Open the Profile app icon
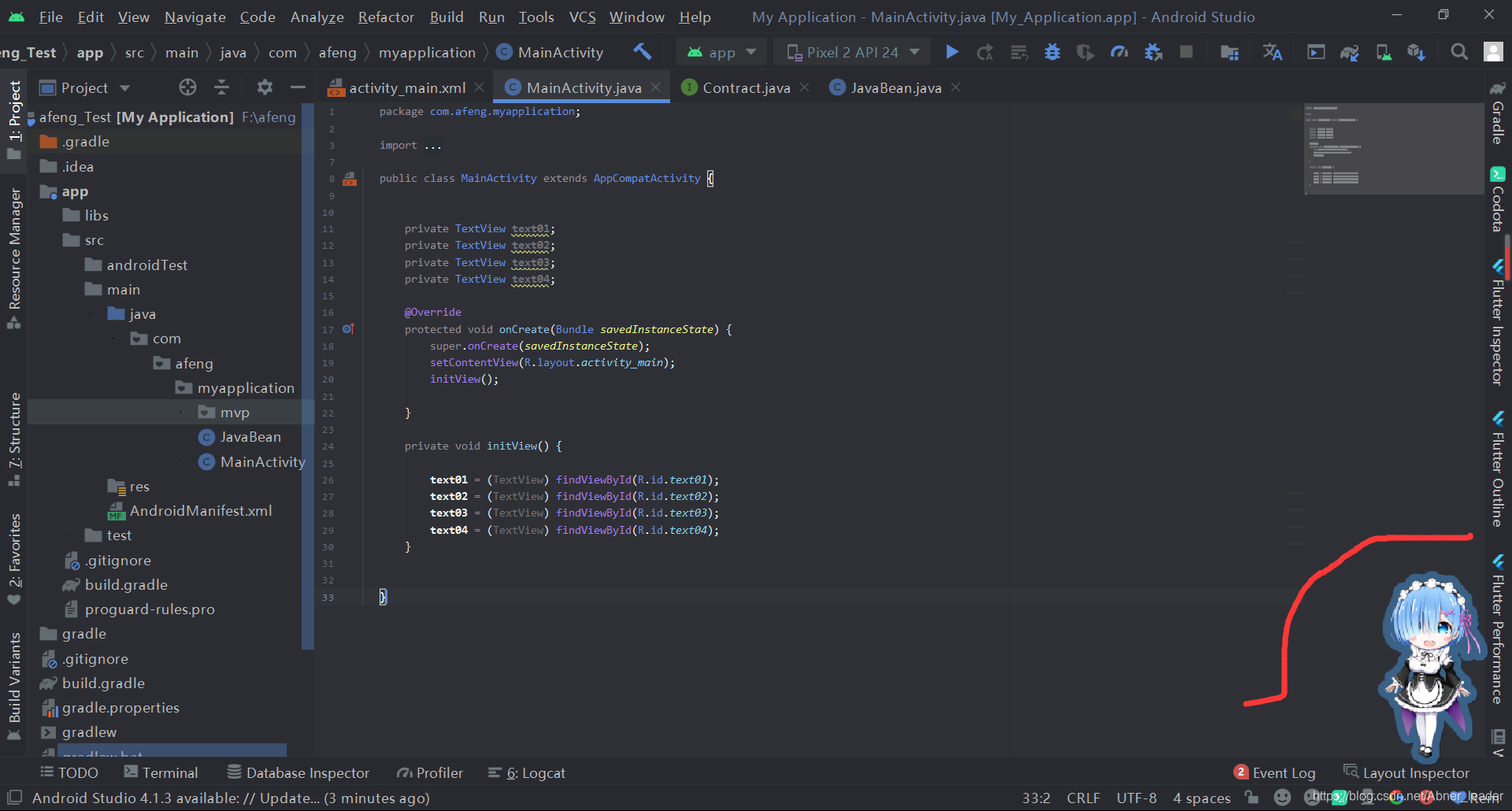 tap(1119, 52)
